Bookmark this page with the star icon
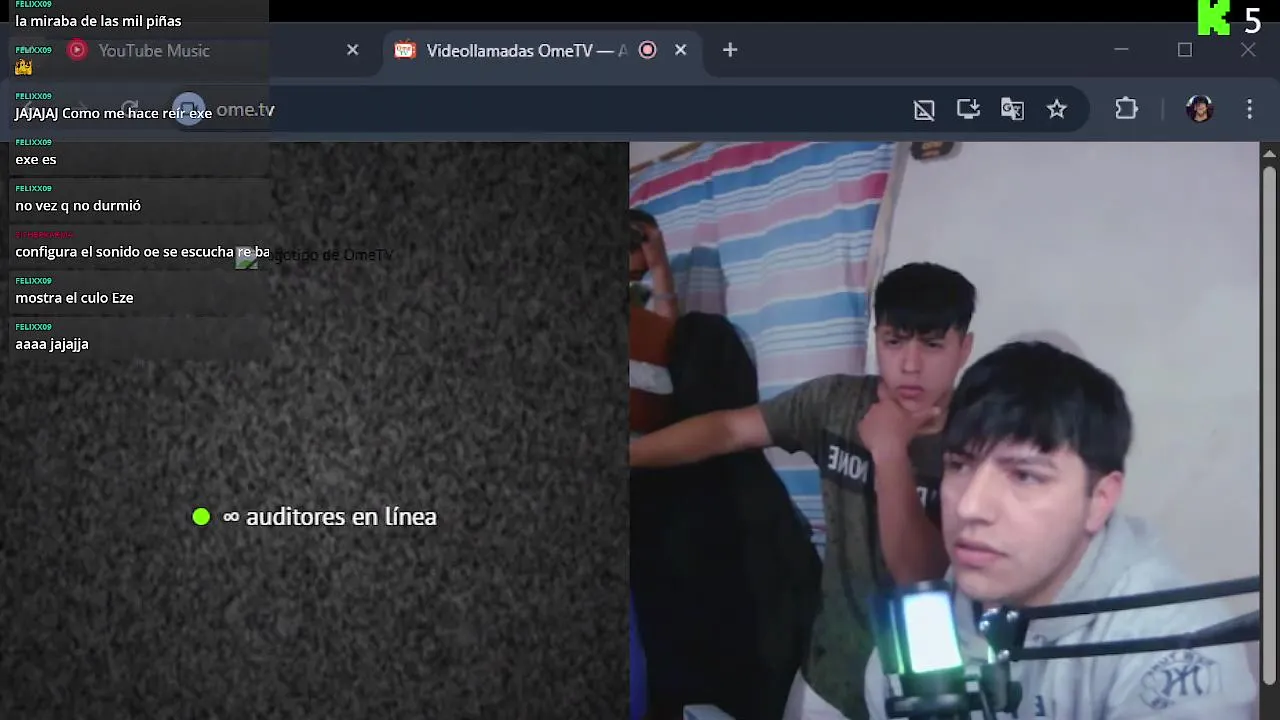 tap(1057, 110)
